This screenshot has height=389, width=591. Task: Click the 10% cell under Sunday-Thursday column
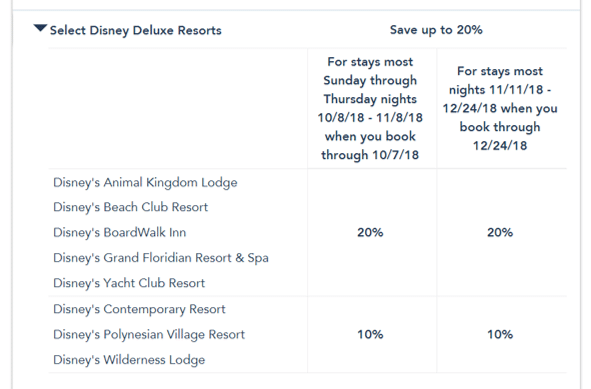[x=370, y=334]
